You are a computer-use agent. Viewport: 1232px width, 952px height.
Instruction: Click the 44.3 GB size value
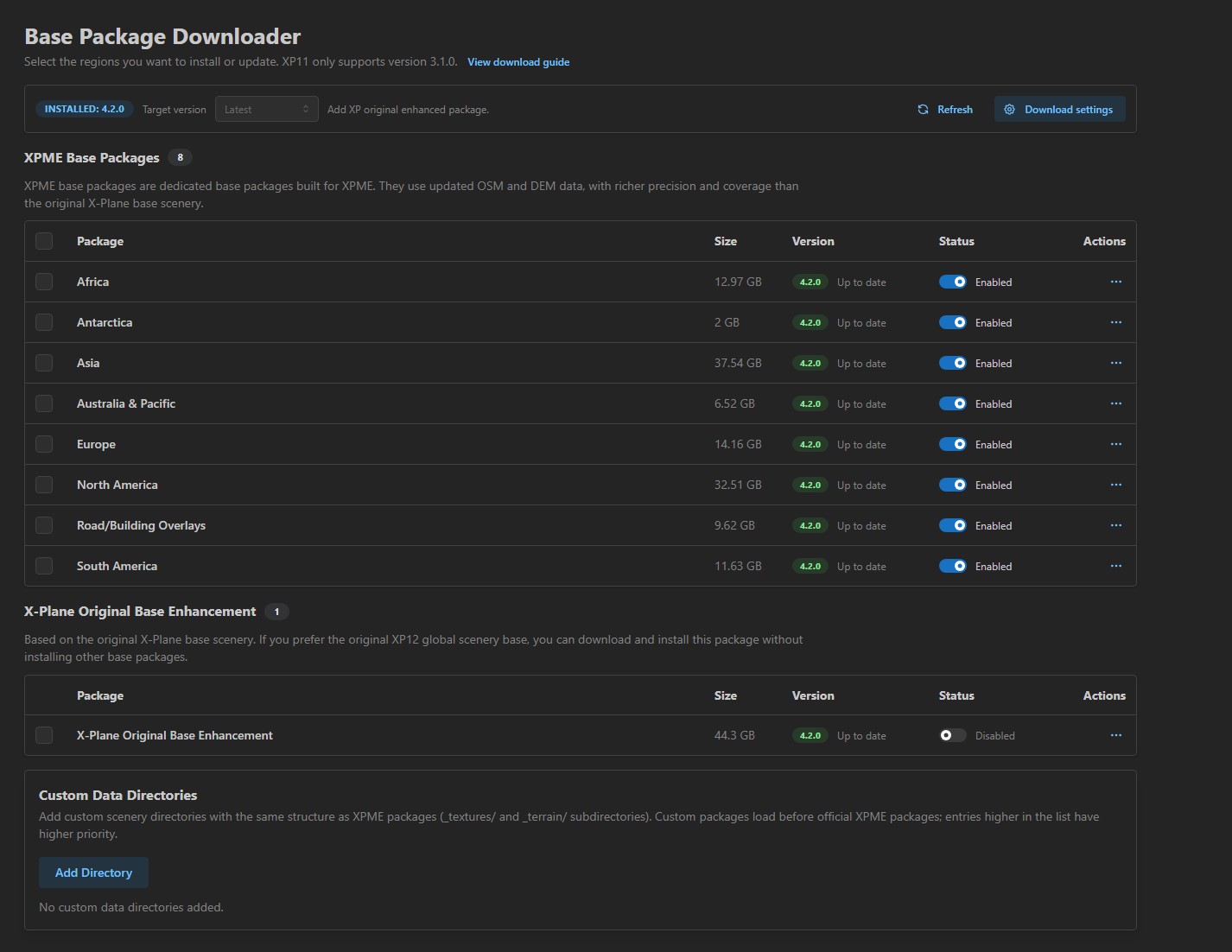[x=734, y=735]
